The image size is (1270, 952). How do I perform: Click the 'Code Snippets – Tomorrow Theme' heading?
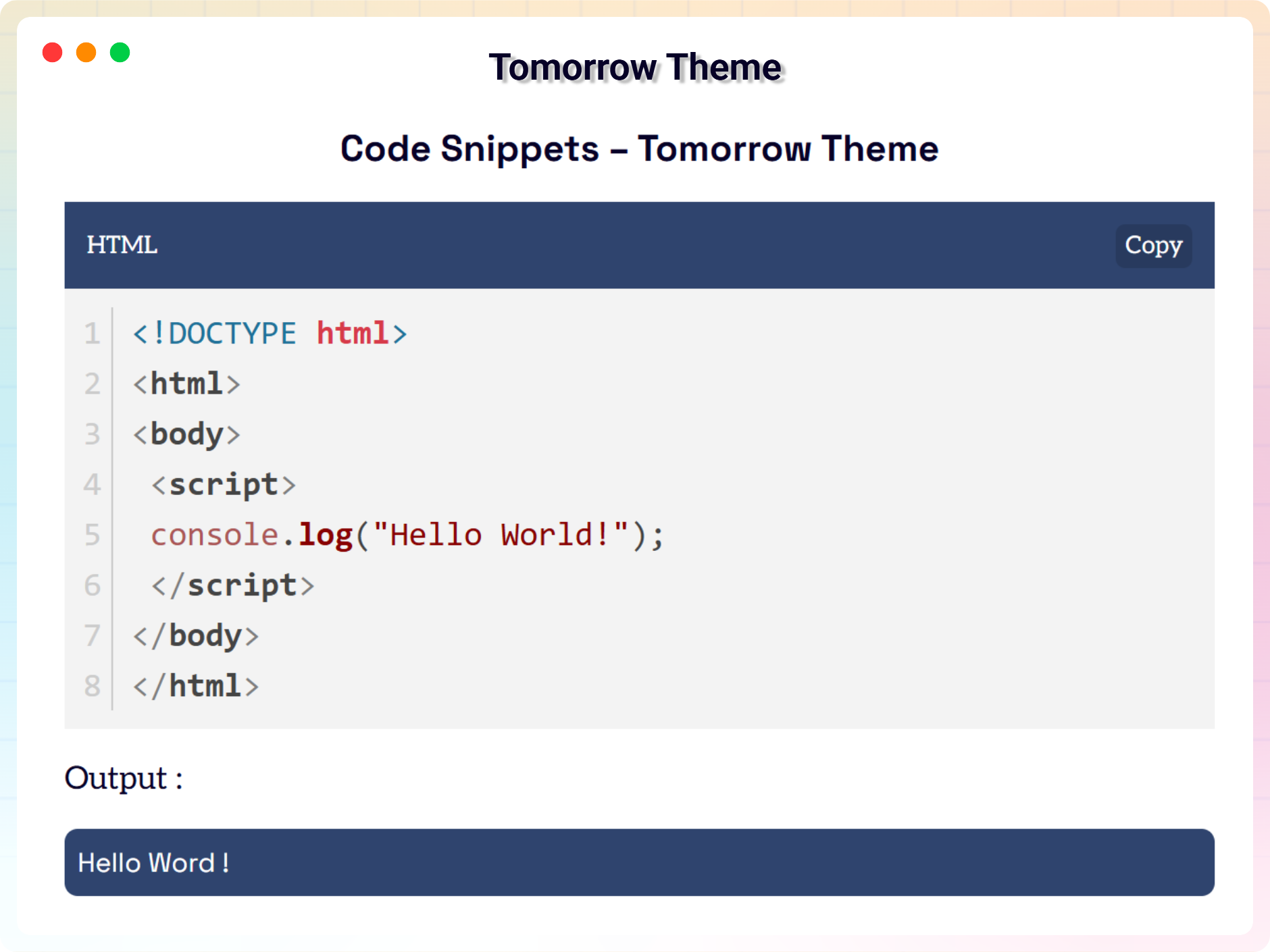coord(639,149)
